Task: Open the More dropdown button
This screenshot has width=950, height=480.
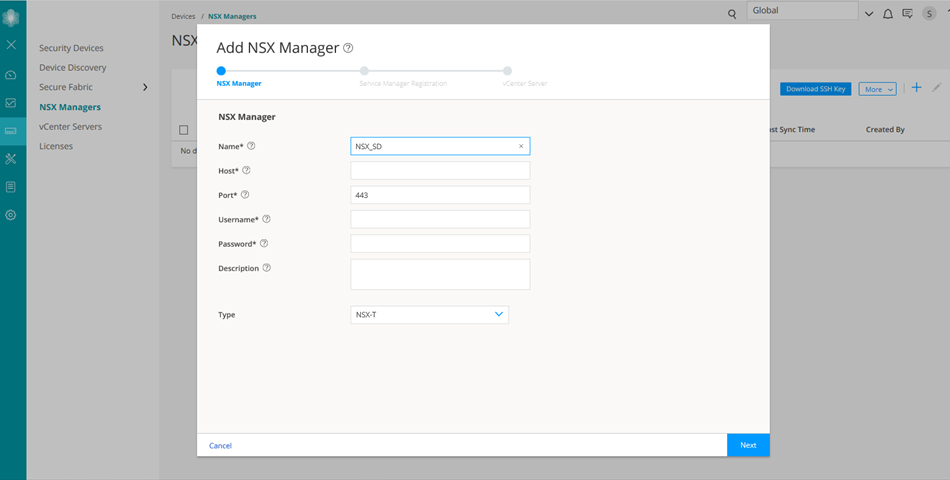Action: [877, 89]
